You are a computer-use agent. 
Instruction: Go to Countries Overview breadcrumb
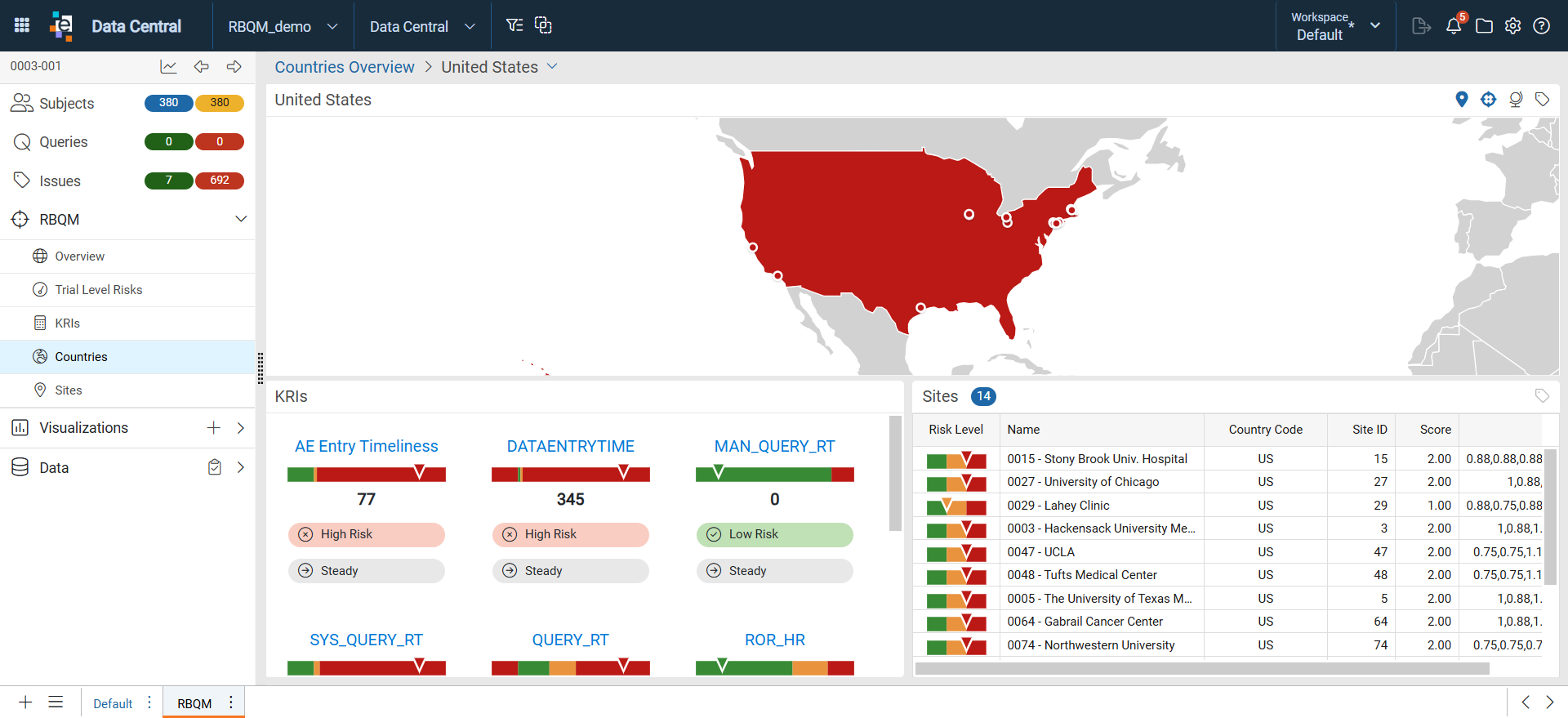(x=345, y=67)
